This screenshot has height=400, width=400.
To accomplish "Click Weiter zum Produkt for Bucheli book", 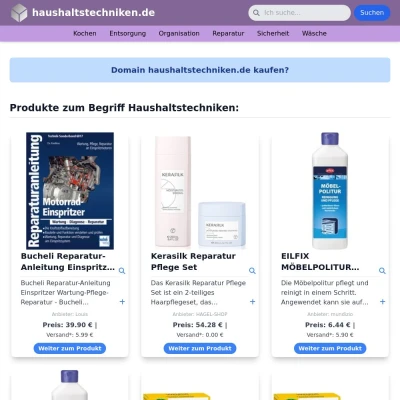I will tap(70, 348).
